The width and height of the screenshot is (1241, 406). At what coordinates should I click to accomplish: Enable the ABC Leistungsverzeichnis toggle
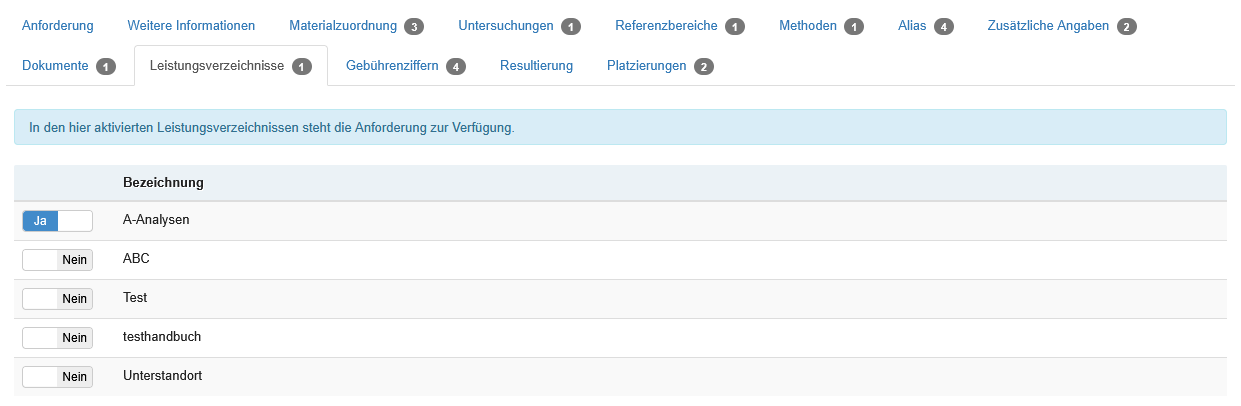tap(57, 260)
